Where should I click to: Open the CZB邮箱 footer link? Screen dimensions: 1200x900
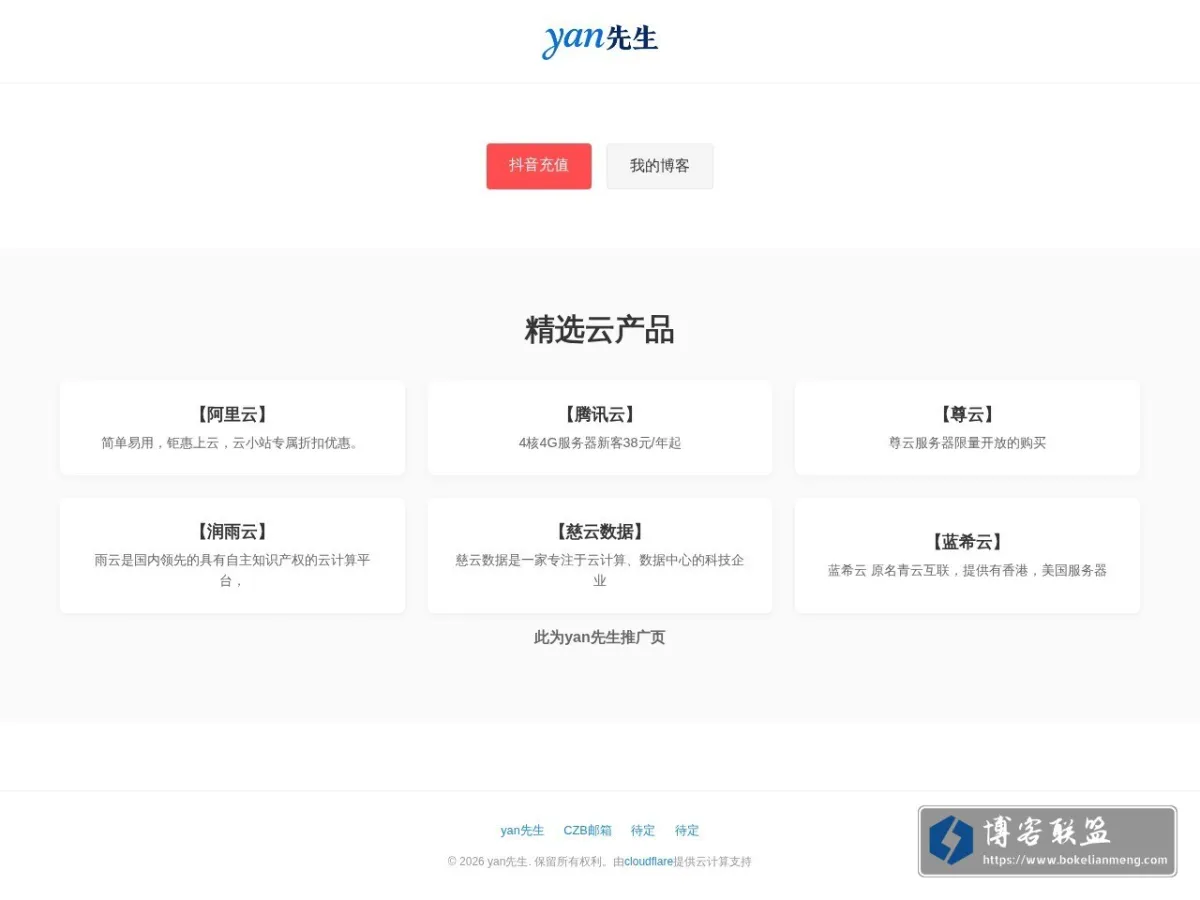pyautogui.click(x=588, y=831)
